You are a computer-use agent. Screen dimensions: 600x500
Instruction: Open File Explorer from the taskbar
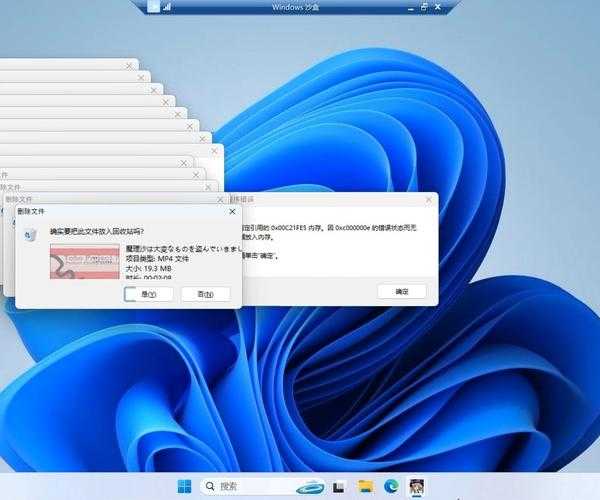tap(366, 487)
